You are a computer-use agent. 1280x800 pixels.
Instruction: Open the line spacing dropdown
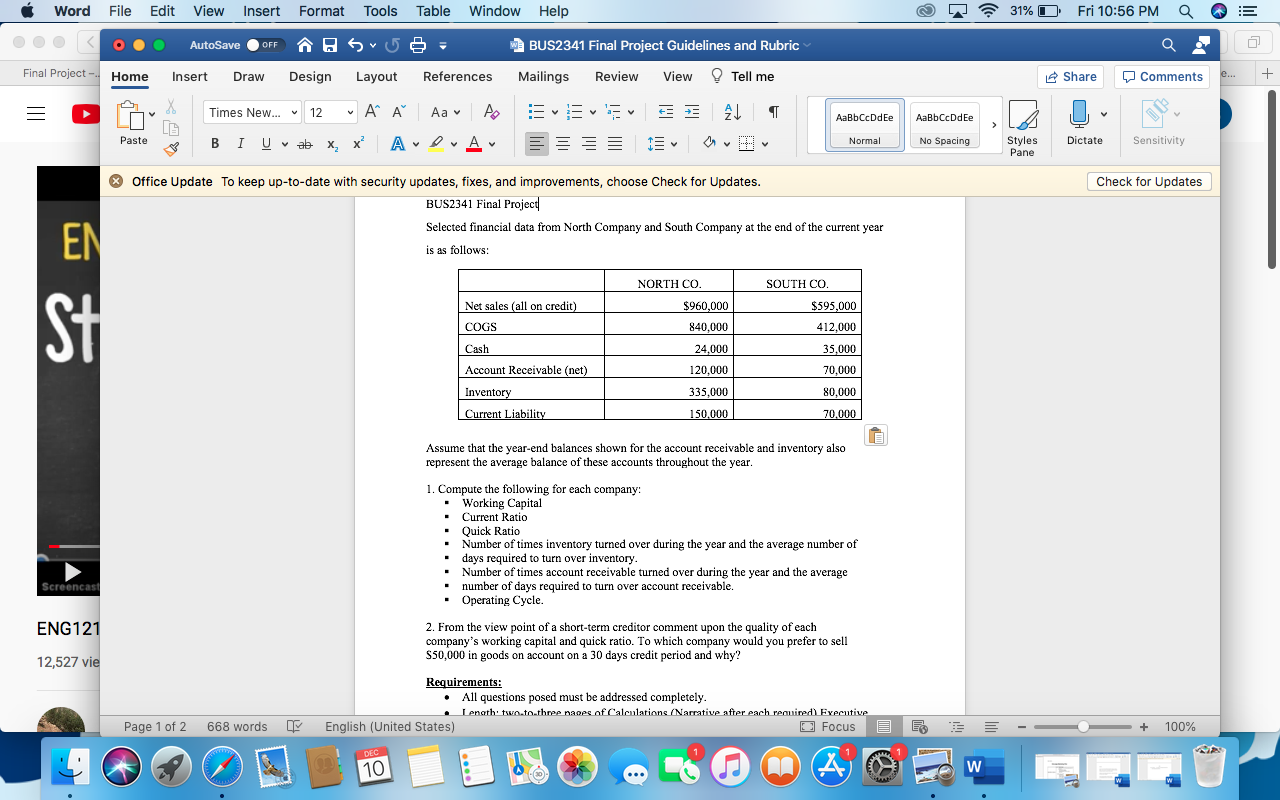coord(662,144)
